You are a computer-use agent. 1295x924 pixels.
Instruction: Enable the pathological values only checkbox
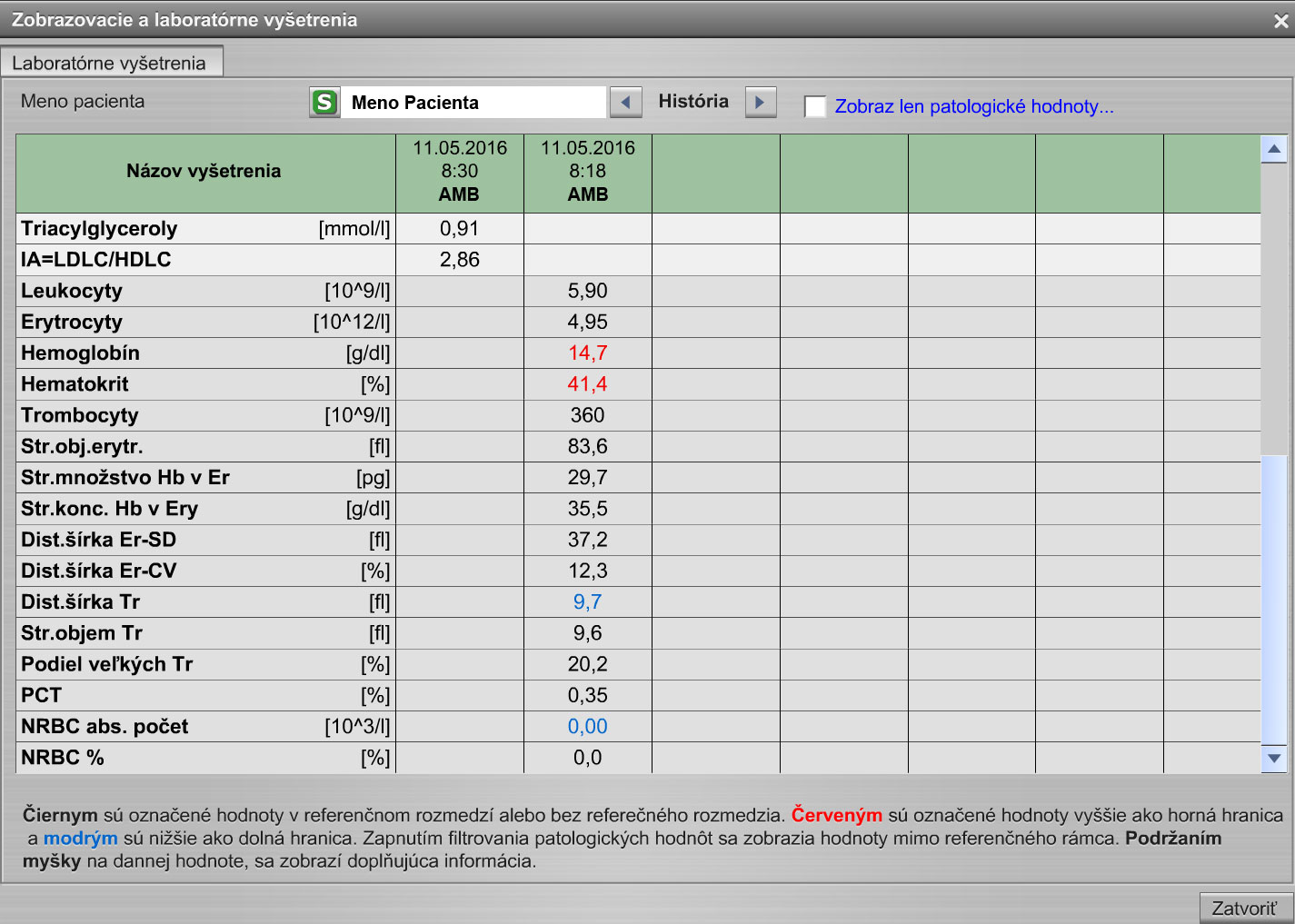click(815, 106)
